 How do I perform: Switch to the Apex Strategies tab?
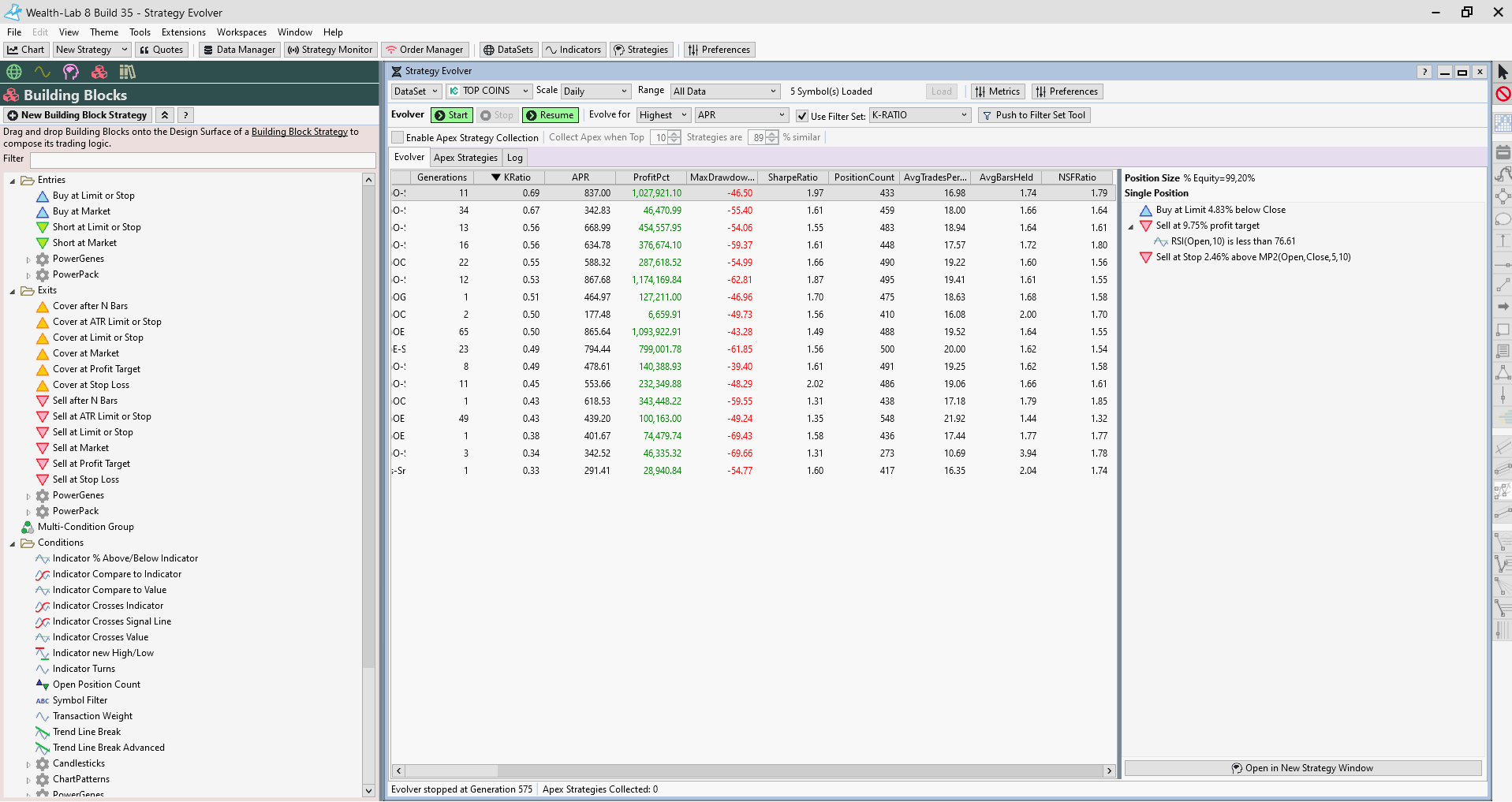[x=465, y=157]
